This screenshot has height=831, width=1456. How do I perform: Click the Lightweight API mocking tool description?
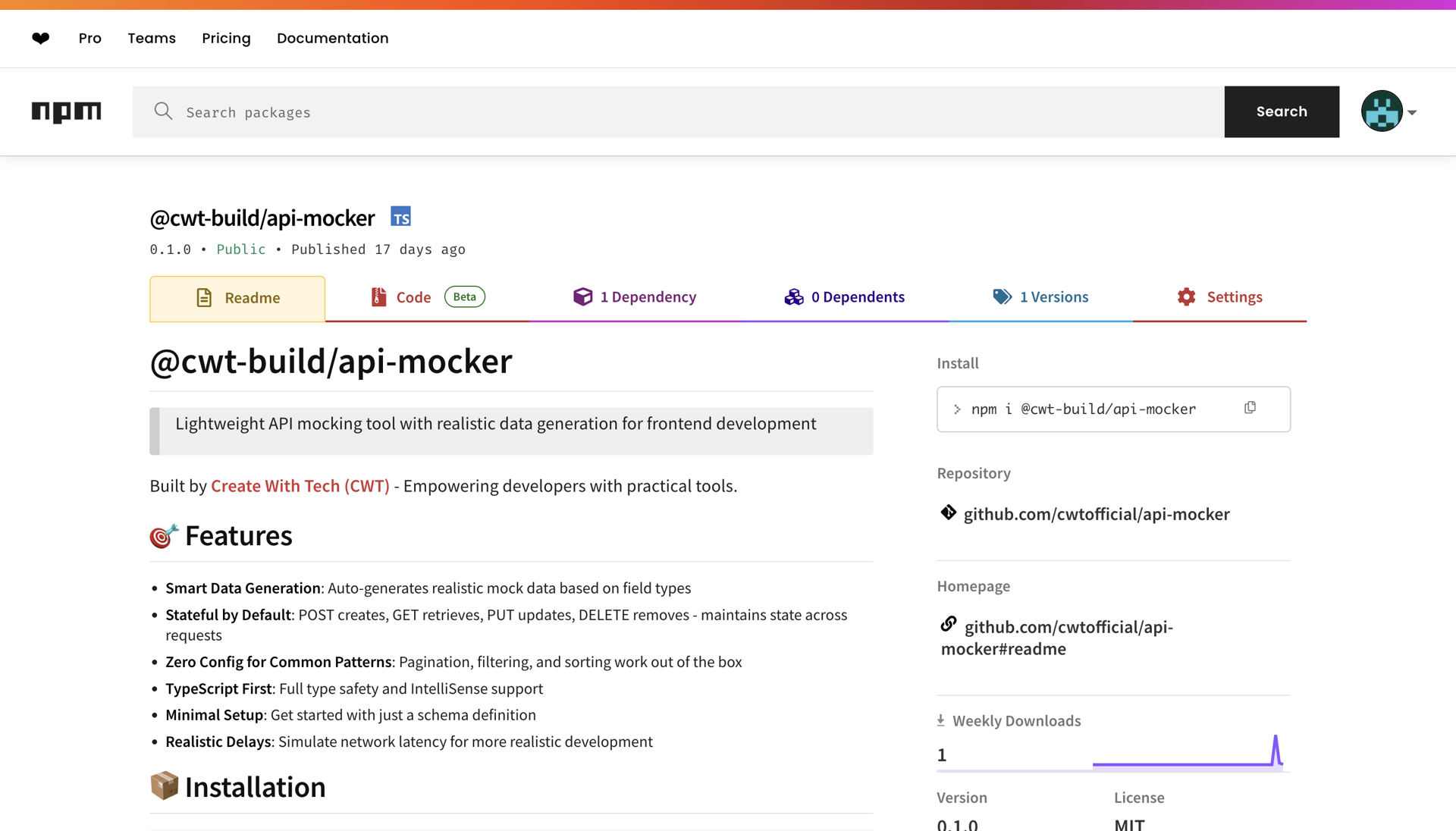(x=496, y=424)
